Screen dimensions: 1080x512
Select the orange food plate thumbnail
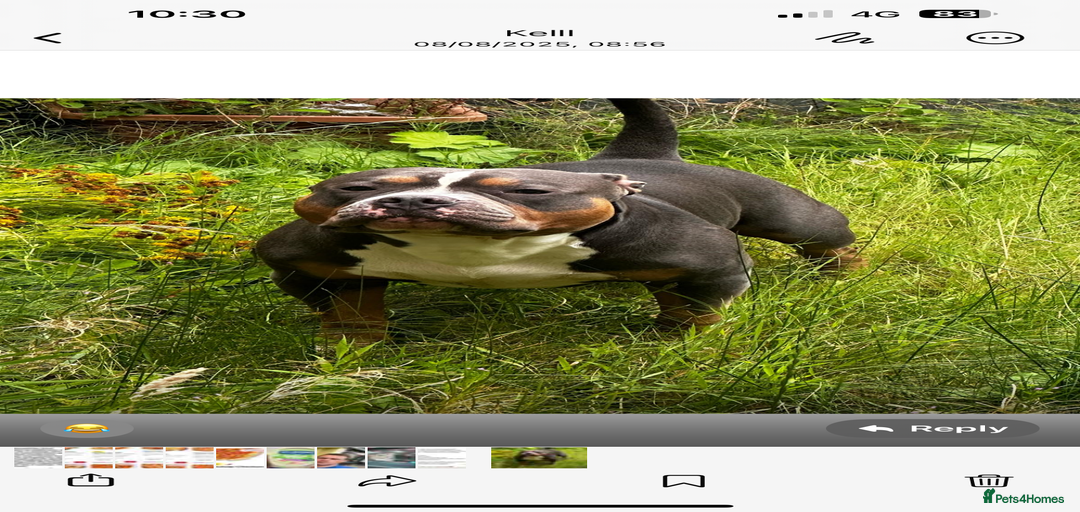click(240, 458)
